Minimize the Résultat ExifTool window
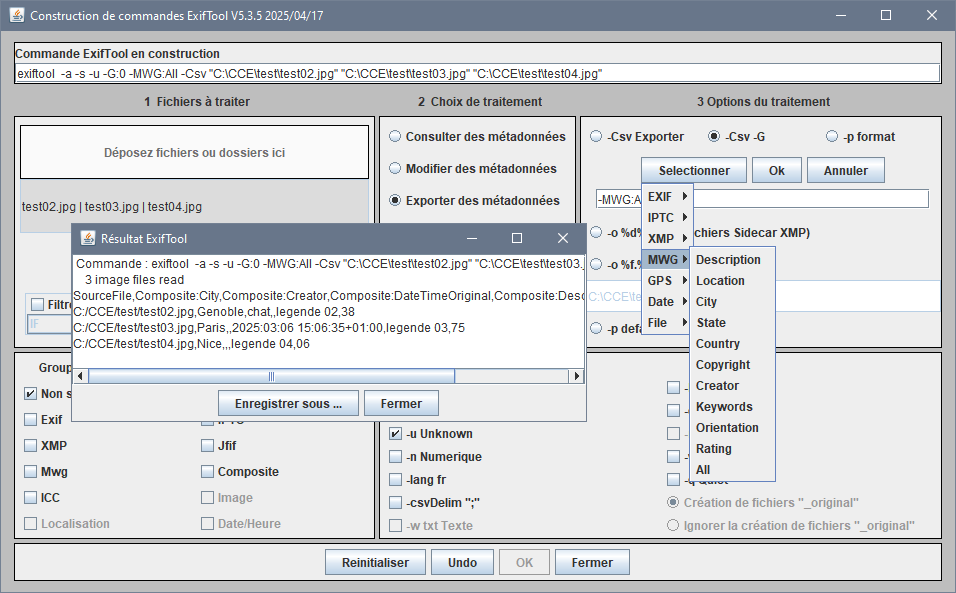Screen dimensions: 956x593 pos(471,238)
